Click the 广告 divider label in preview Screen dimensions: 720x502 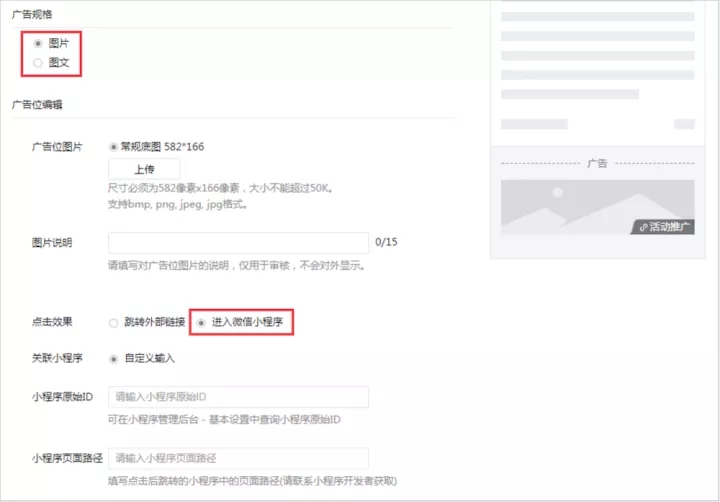tap(597, 162)
